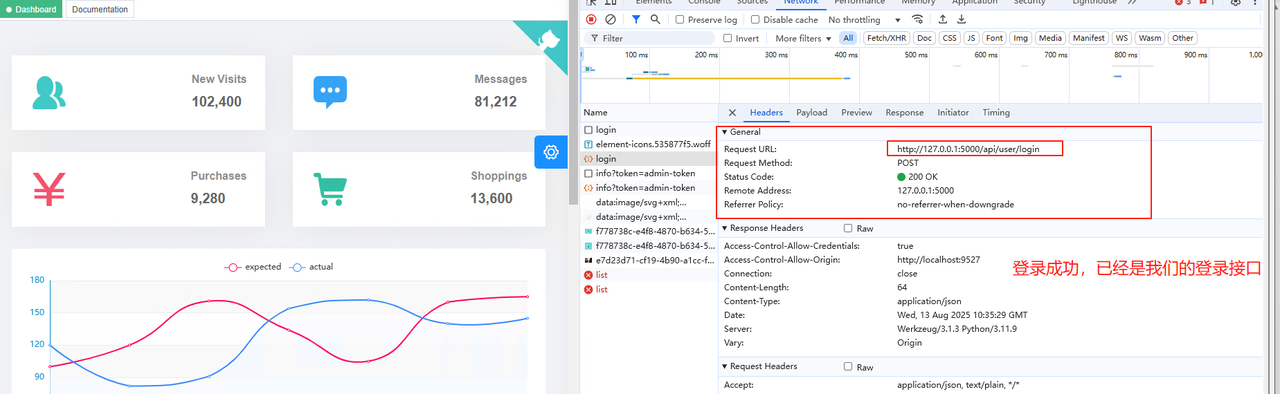Filter requests by WS
The image size is (1280, 394).
coord(1122,38)
